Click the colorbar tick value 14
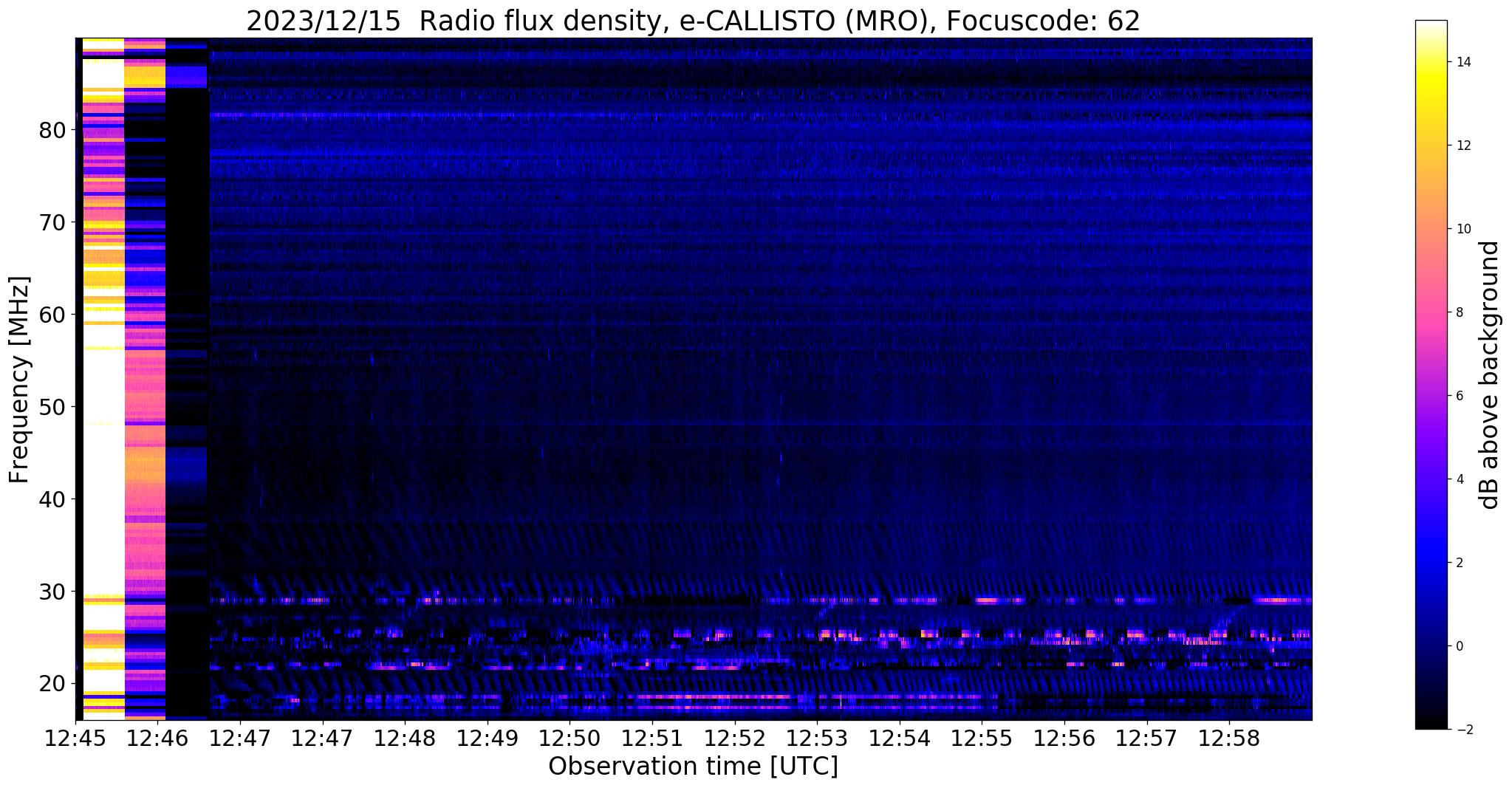 pos(1463,62)
